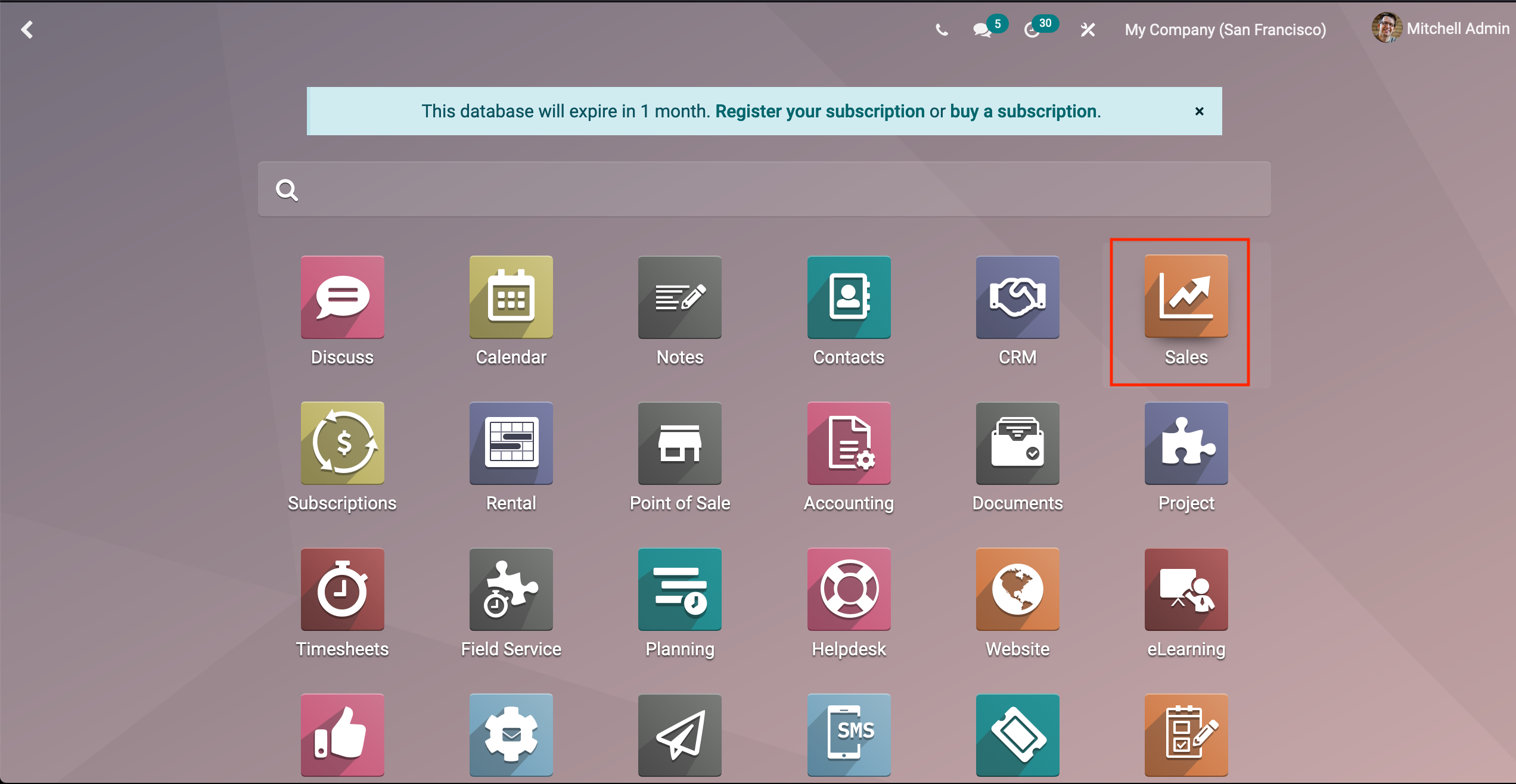The image size is (1516, 784).
Task: Open the Sales app
Action: click(x=1186, y=297)
